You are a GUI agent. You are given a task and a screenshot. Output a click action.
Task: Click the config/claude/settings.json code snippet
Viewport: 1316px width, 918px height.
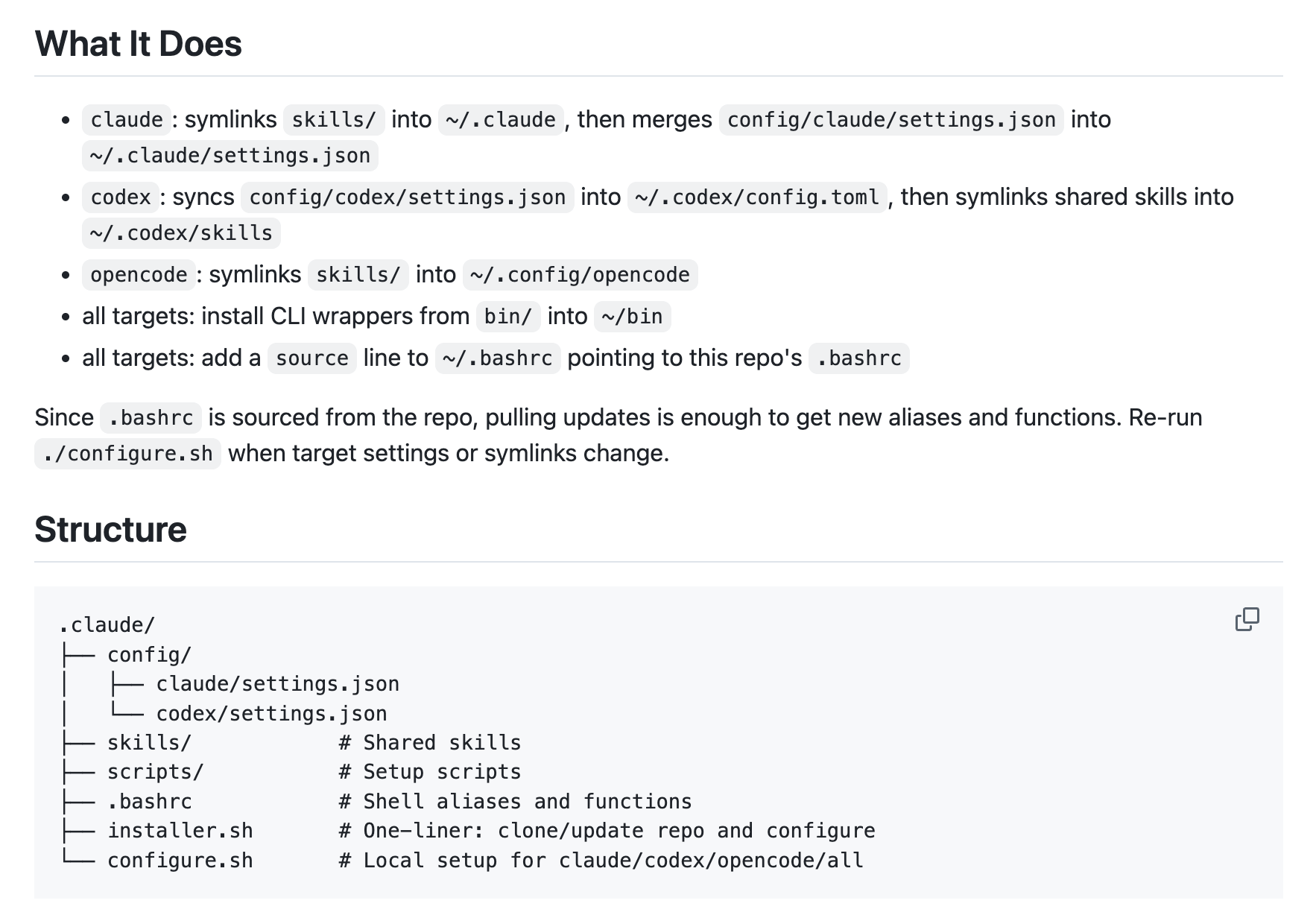click(x=891, y=120)
